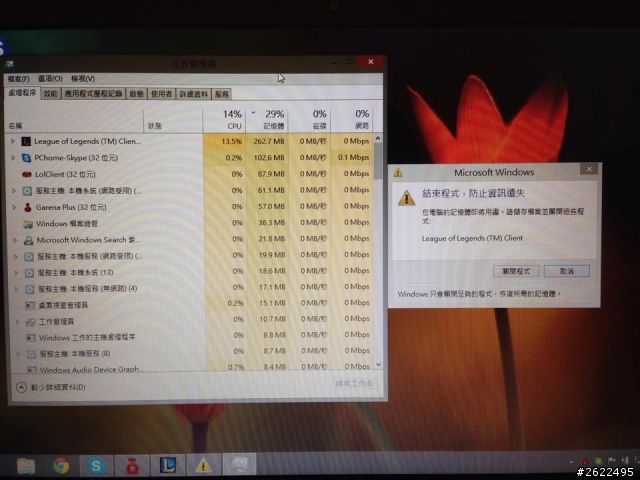The height and width of the screenshot is (480, 640).
Task: Click the 0.1 Mbps network value
Action: 353,157
